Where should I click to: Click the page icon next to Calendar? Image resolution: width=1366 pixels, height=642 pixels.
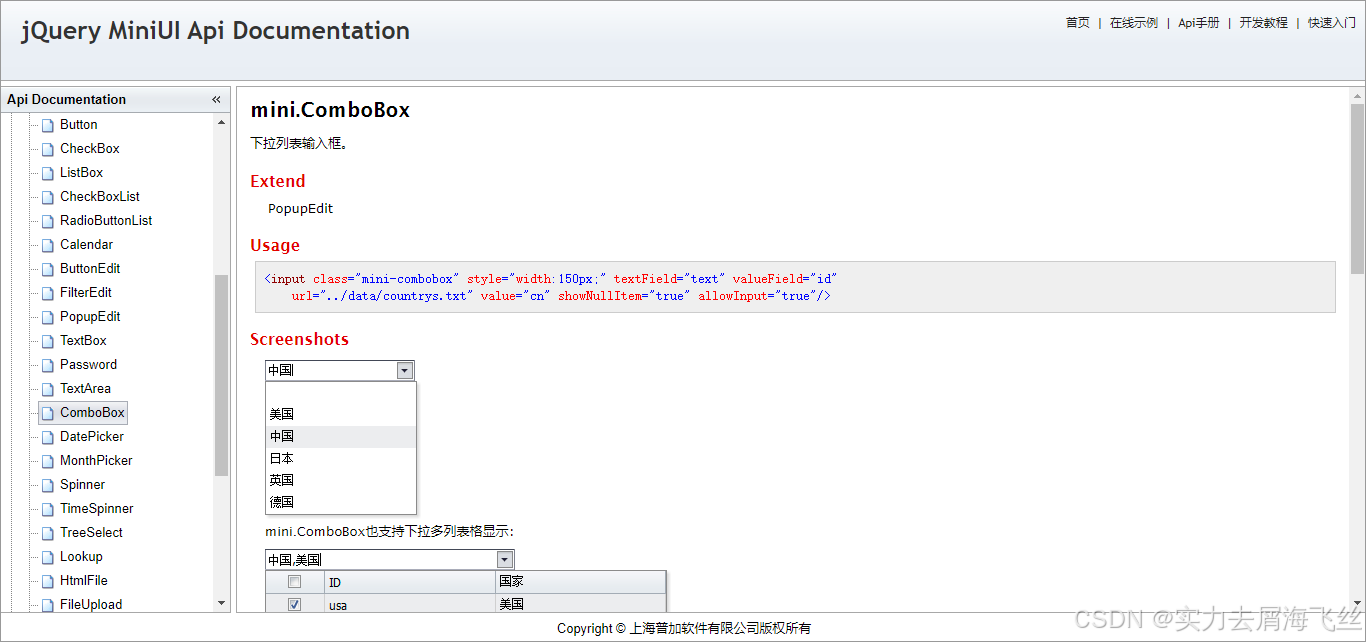pos(47,244)
